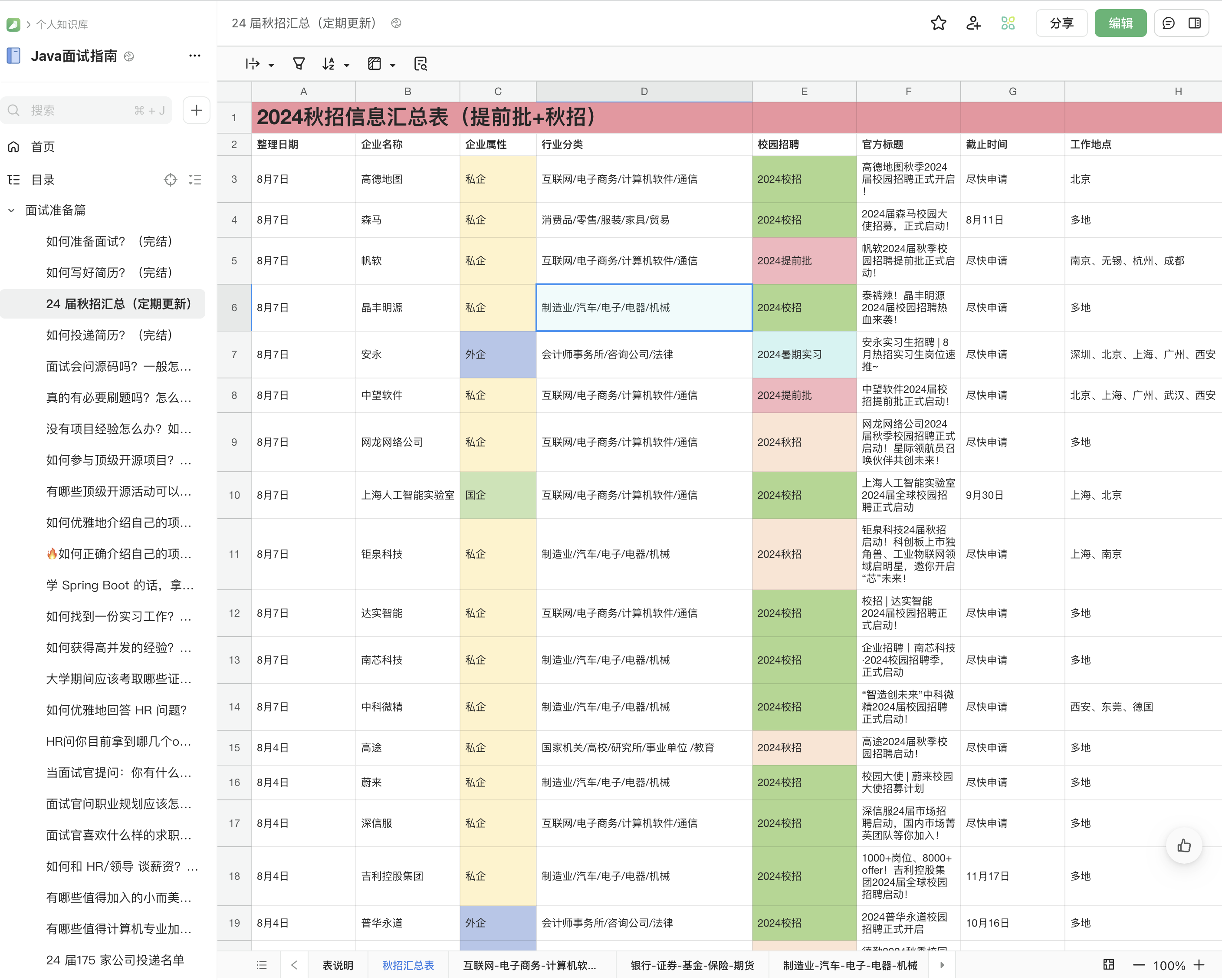The height and width of the screenshot is (980, 1222).
Task: Select the 西安、东莞、德国 location cell
Action: tap(1143, 707)
